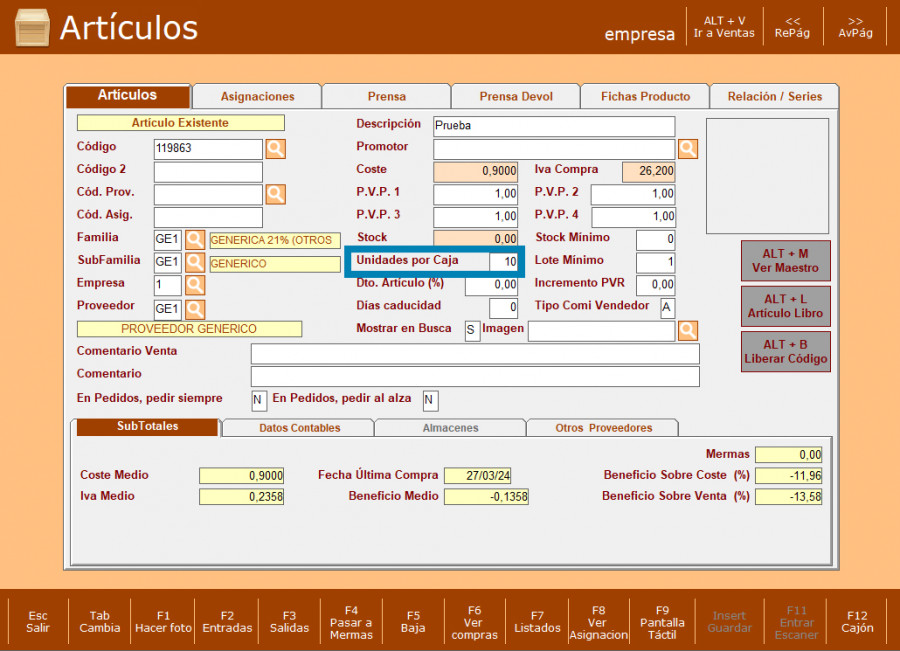Open SubFamilia search magnifier icon

tap(195, 263)
